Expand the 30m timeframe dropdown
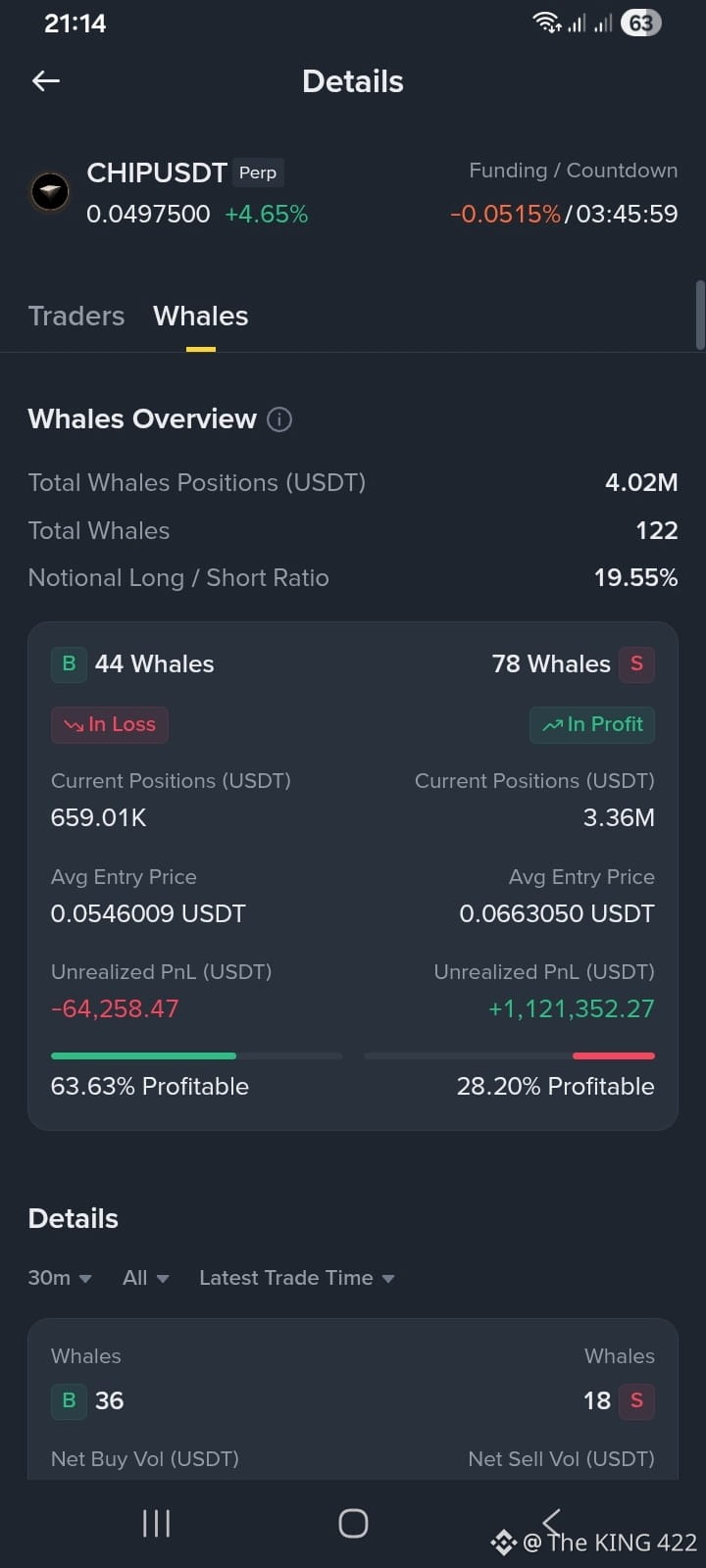 tap(60, 1278)
